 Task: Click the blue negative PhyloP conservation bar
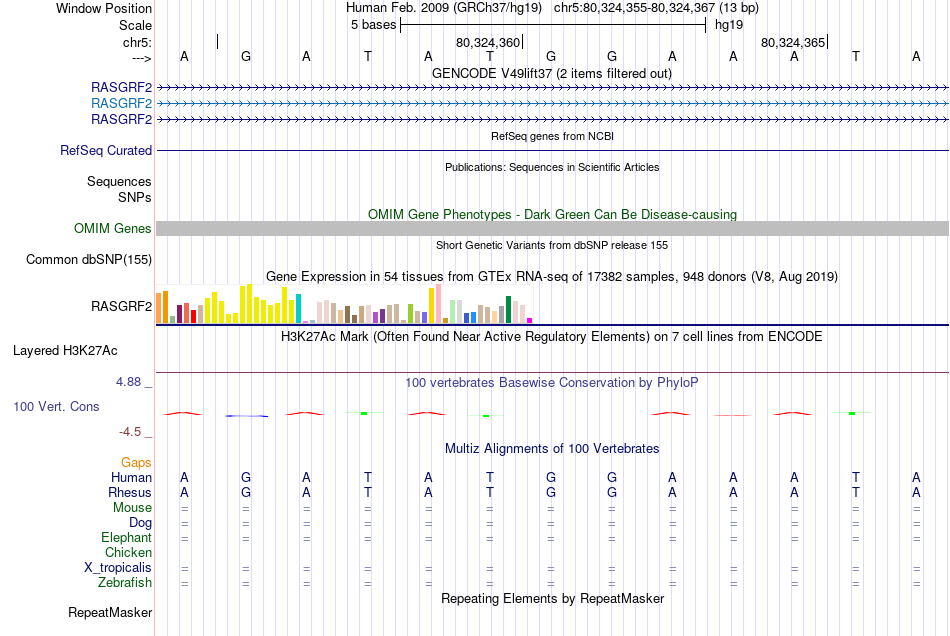click(247, 416)
